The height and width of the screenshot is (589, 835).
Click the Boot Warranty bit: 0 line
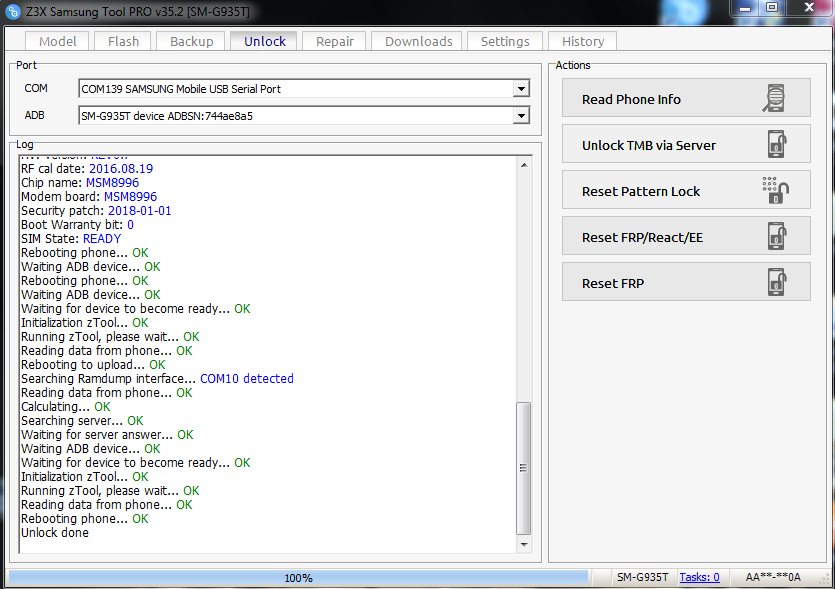[77, 225]
